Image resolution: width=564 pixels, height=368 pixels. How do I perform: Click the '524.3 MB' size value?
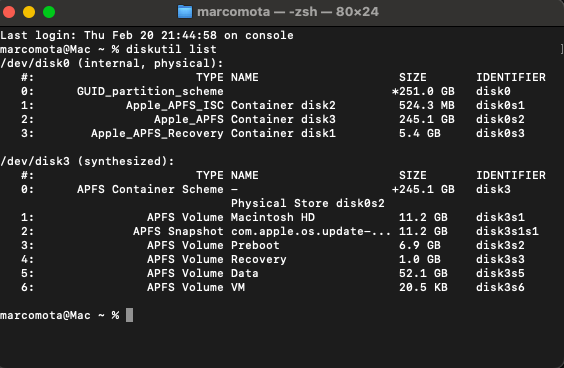427,105
